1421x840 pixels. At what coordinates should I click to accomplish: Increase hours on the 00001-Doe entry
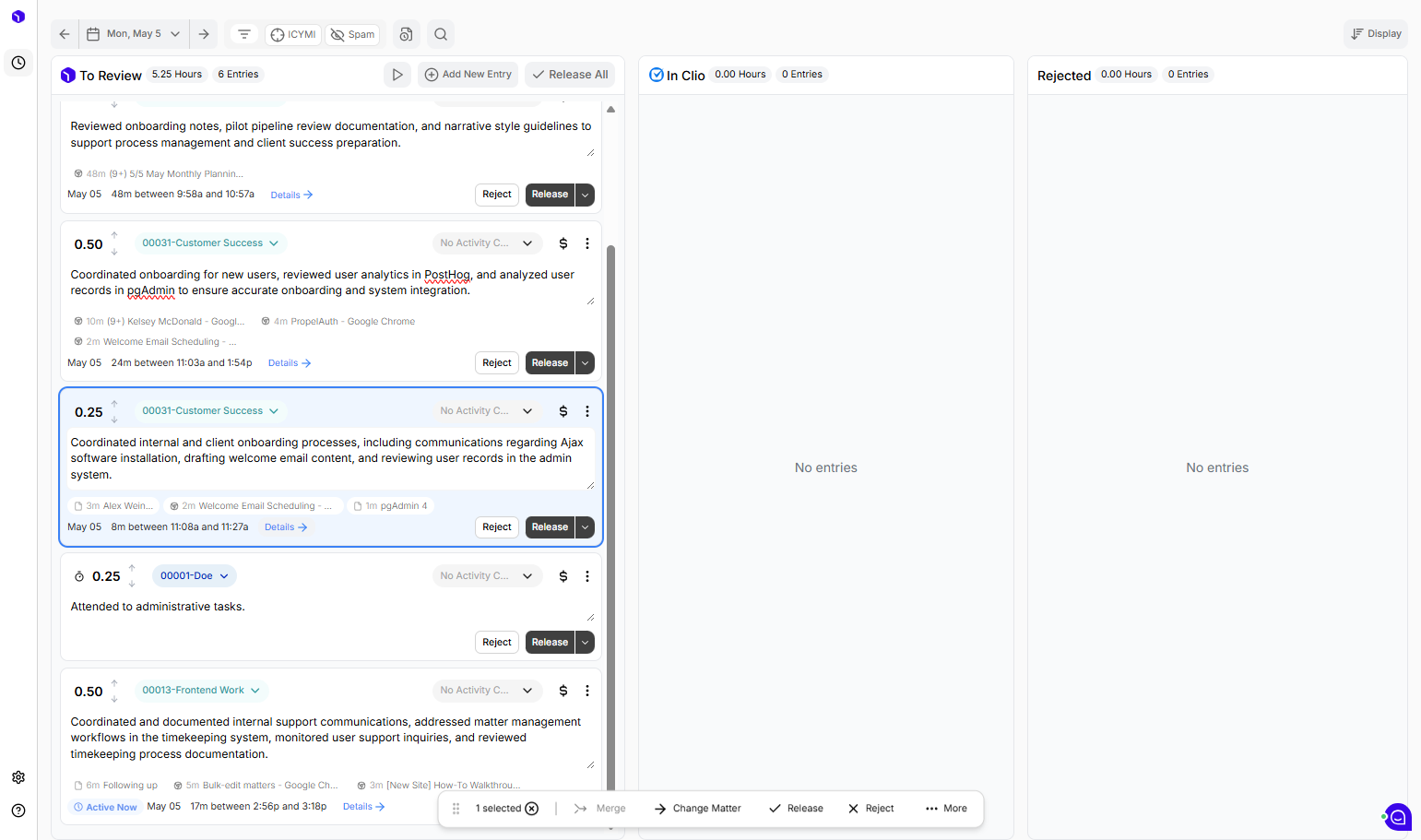pyautogui.click(x=132, y=568)
